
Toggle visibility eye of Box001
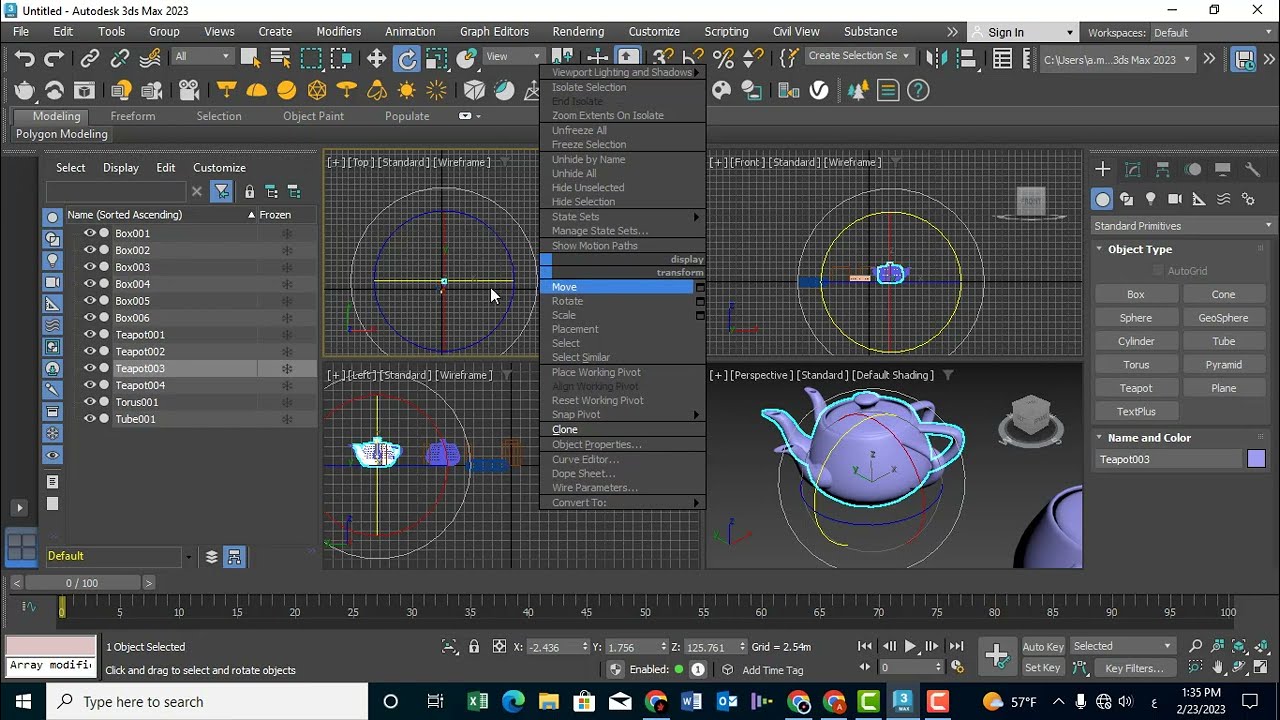click(x=89, y=233)
